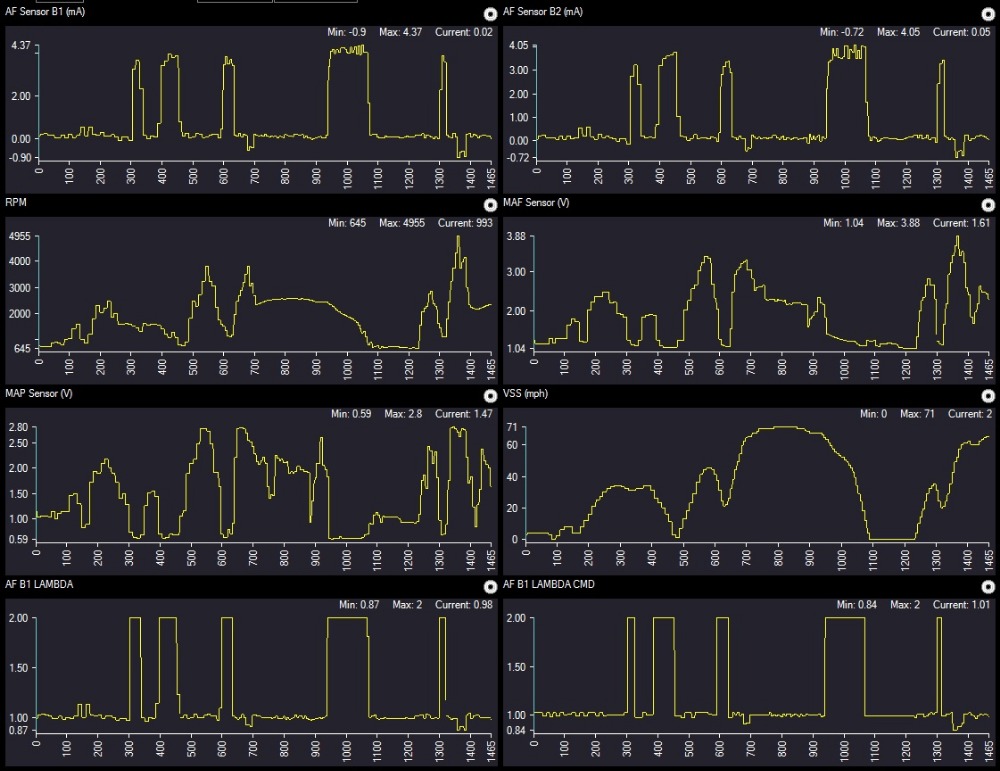This screenshot has width=1000, height=771.
Task: Click the Current: 0.98 readout on AF B1 LAMBDA
Action: point(461,605)
